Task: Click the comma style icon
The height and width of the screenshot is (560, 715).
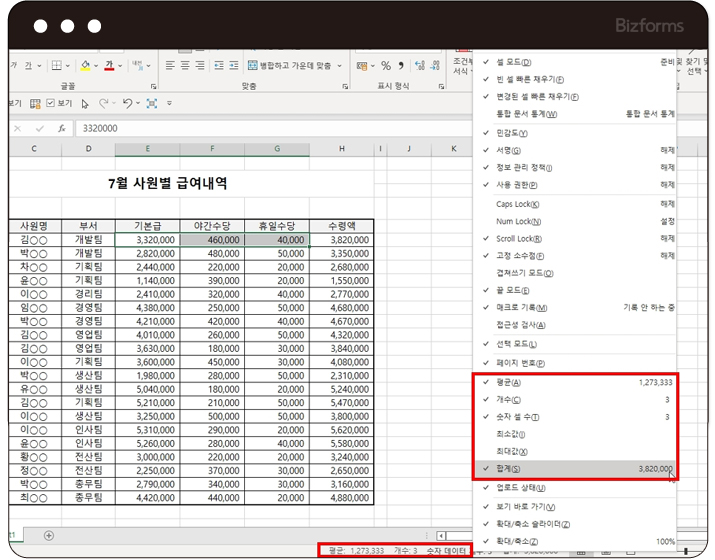Action: pos(401,66)
